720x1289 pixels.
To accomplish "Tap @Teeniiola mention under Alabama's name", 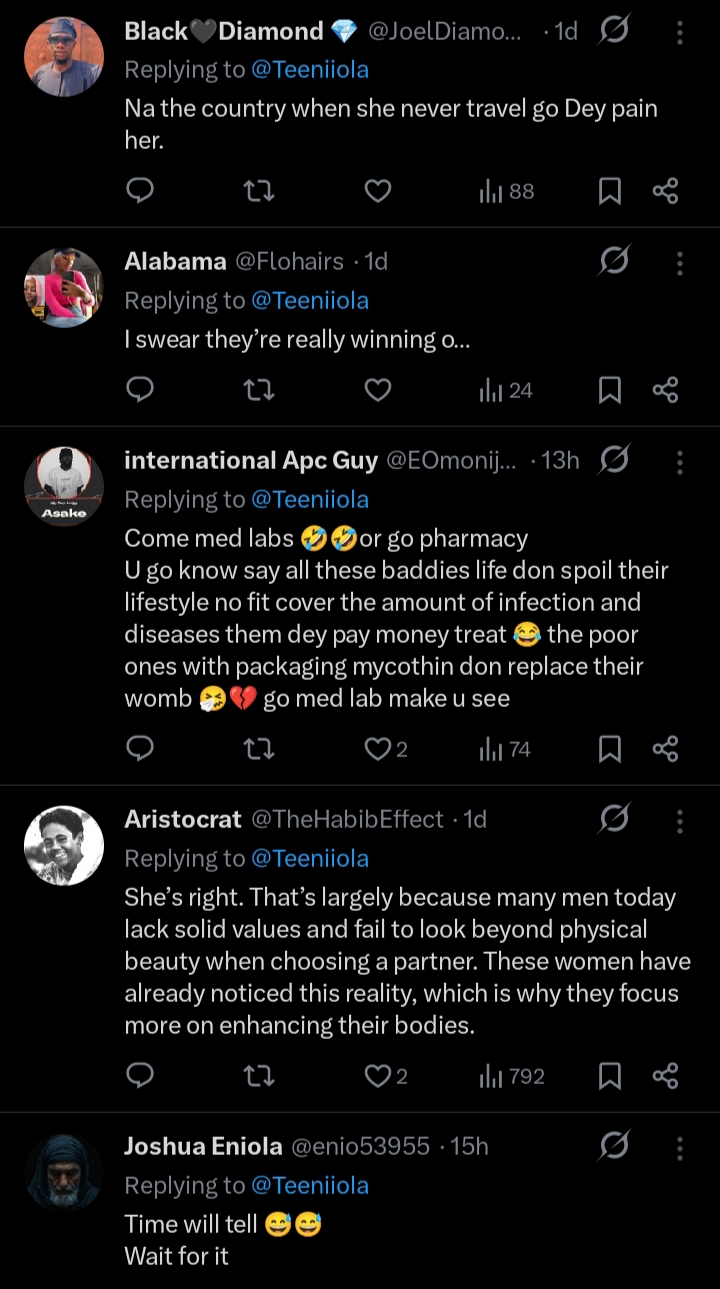I will 310,300.
